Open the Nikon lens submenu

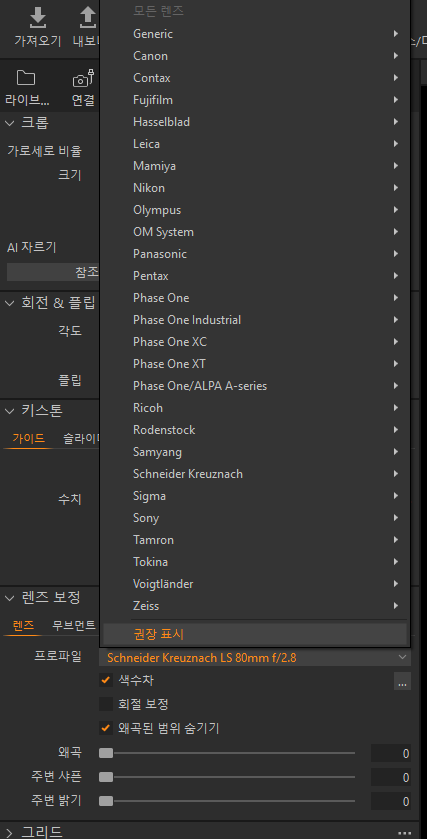(255, 188)
